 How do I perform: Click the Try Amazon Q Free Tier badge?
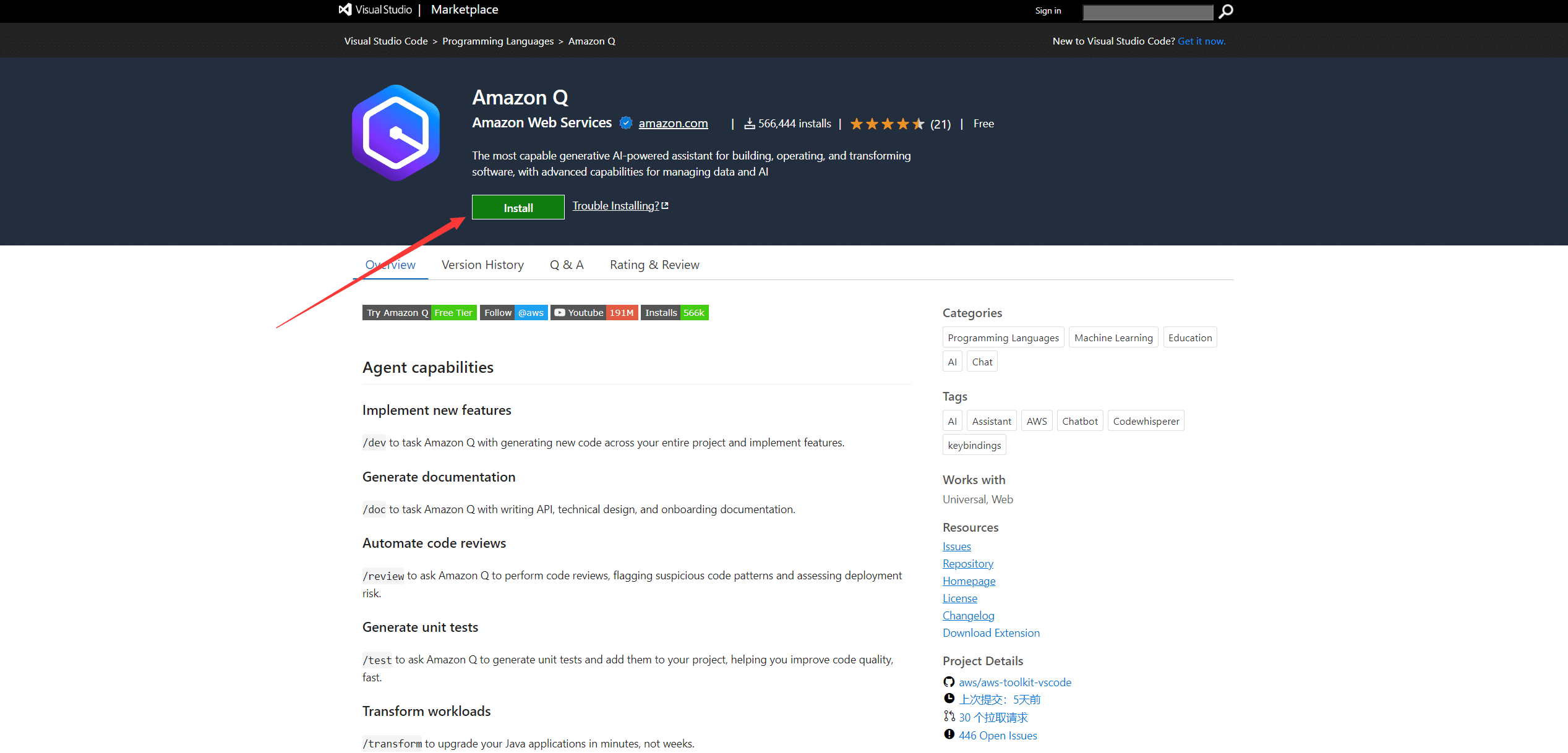pyautogui.click(x=419, y=313)
